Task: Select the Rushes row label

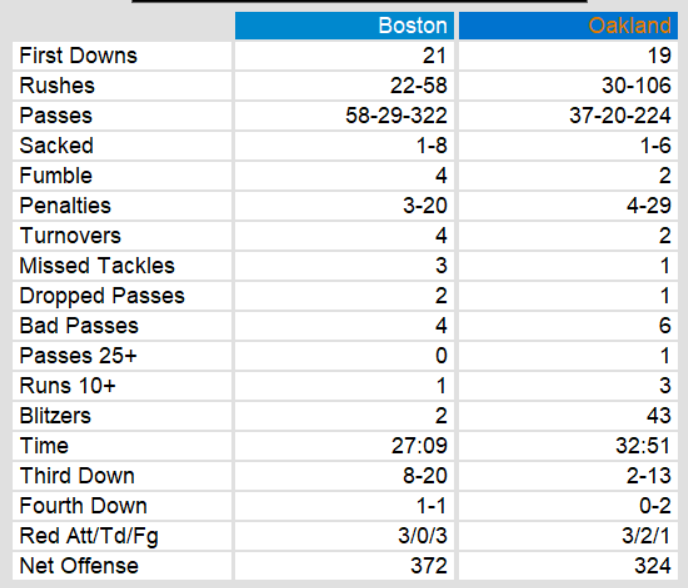Action: coord(57,86)
